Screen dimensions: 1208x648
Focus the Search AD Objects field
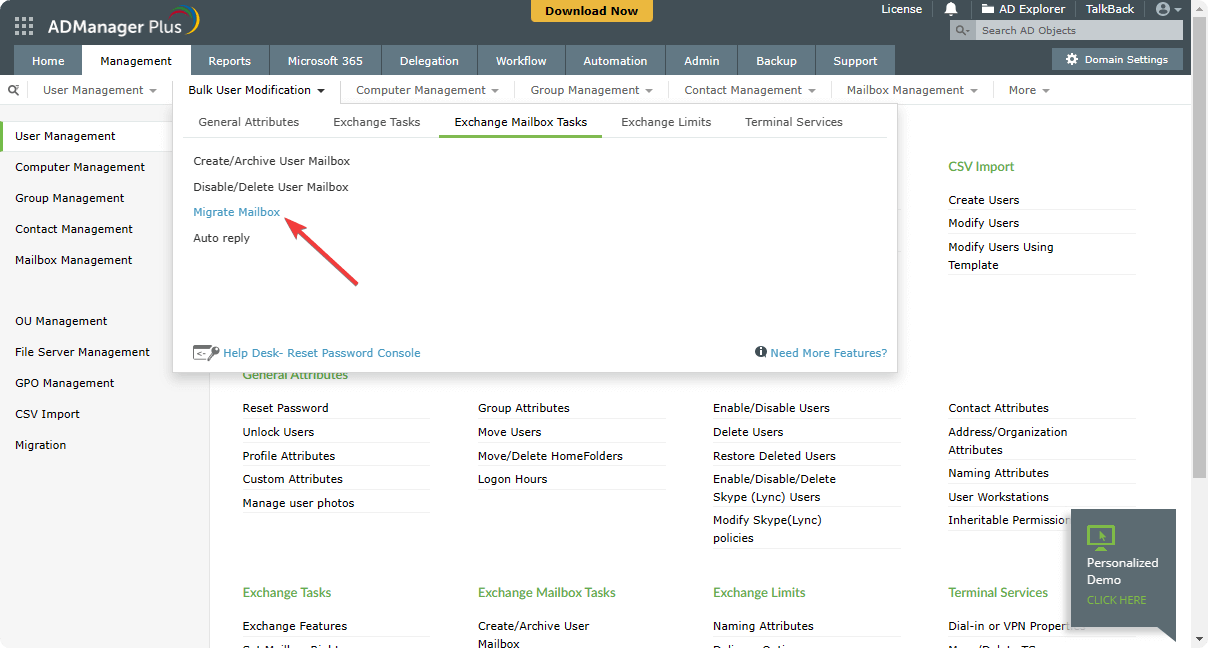point(1078,31)
